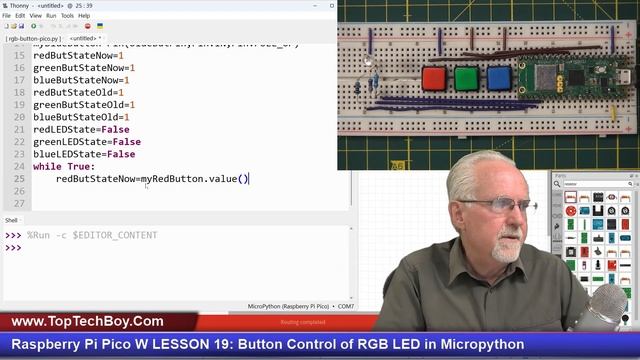Image resolution: width=640 pixels, height=360 pixels.
Task: Select the black joystick part in Parts
Action: (598, 251)
